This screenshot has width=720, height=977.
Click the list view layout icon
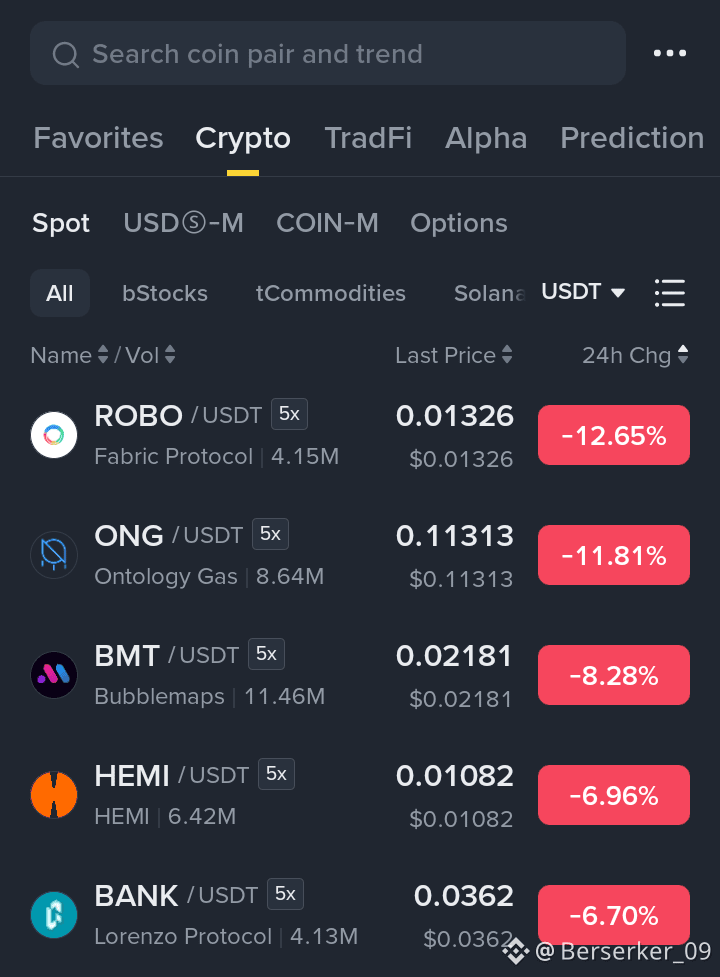670,293
